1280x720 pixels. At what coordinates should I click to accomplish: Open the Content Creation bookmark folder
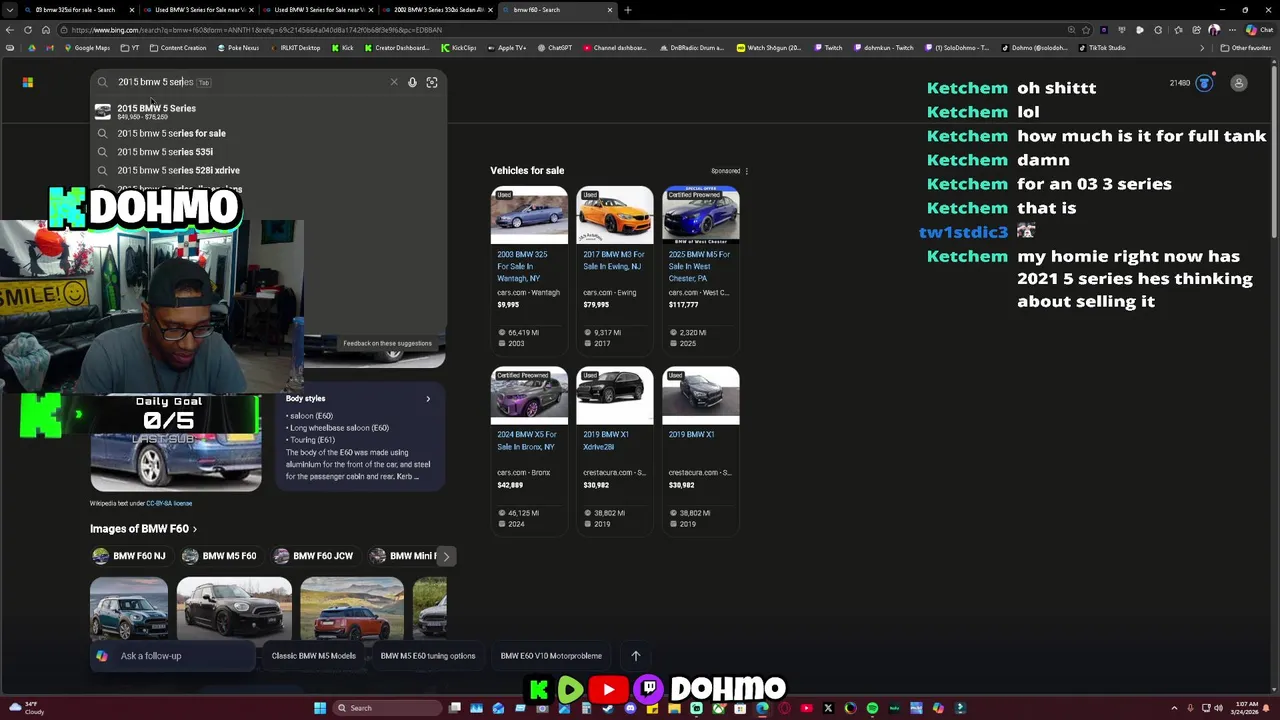[177, 47]
